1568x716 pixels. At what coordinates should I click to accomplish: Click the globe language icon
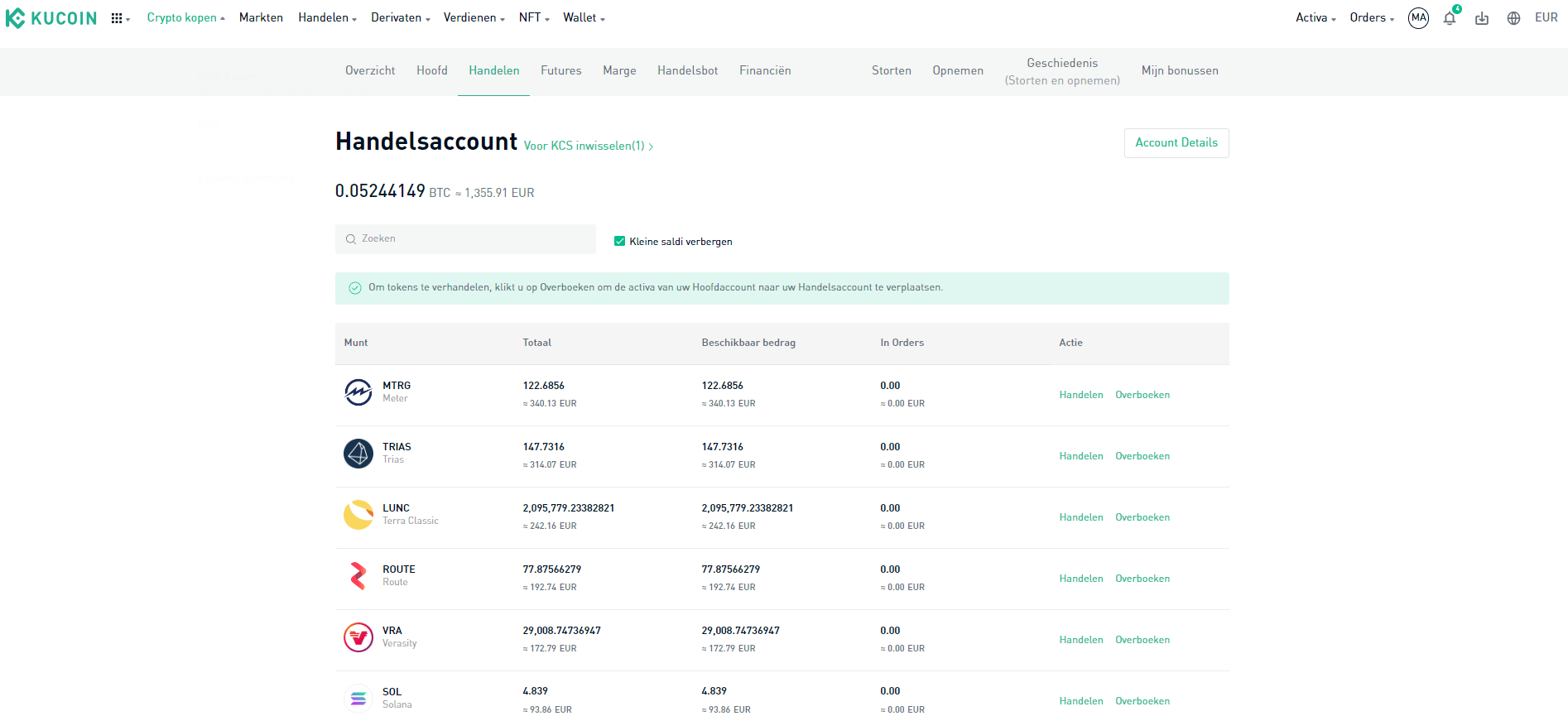pos(1513,18)
